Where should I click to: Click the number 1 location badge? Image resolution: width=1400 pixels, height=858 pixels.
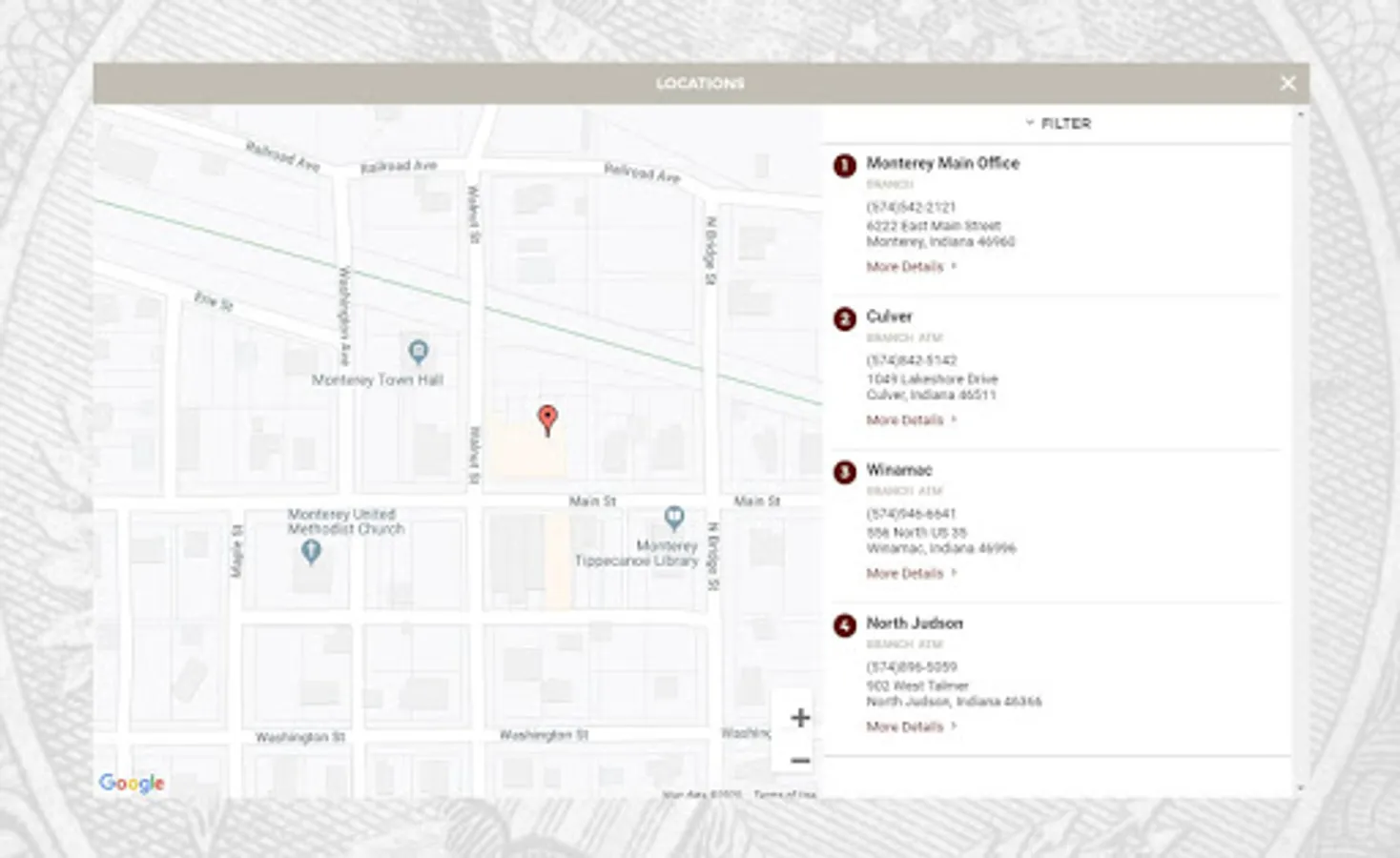[844, 166]
